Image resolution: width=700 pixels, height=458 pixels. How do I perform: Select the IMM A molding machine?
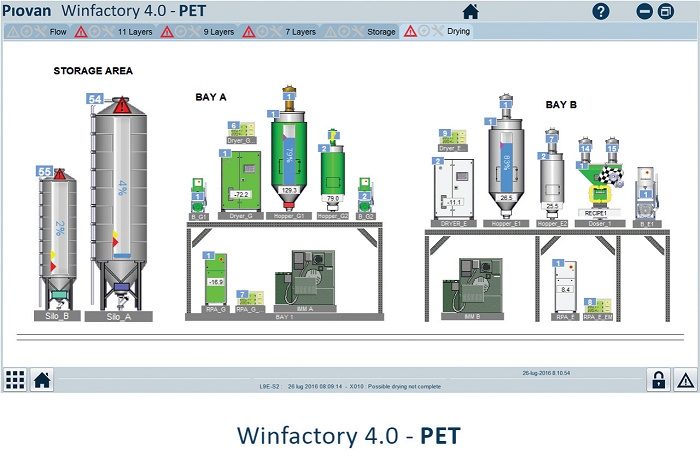[305, 277]
